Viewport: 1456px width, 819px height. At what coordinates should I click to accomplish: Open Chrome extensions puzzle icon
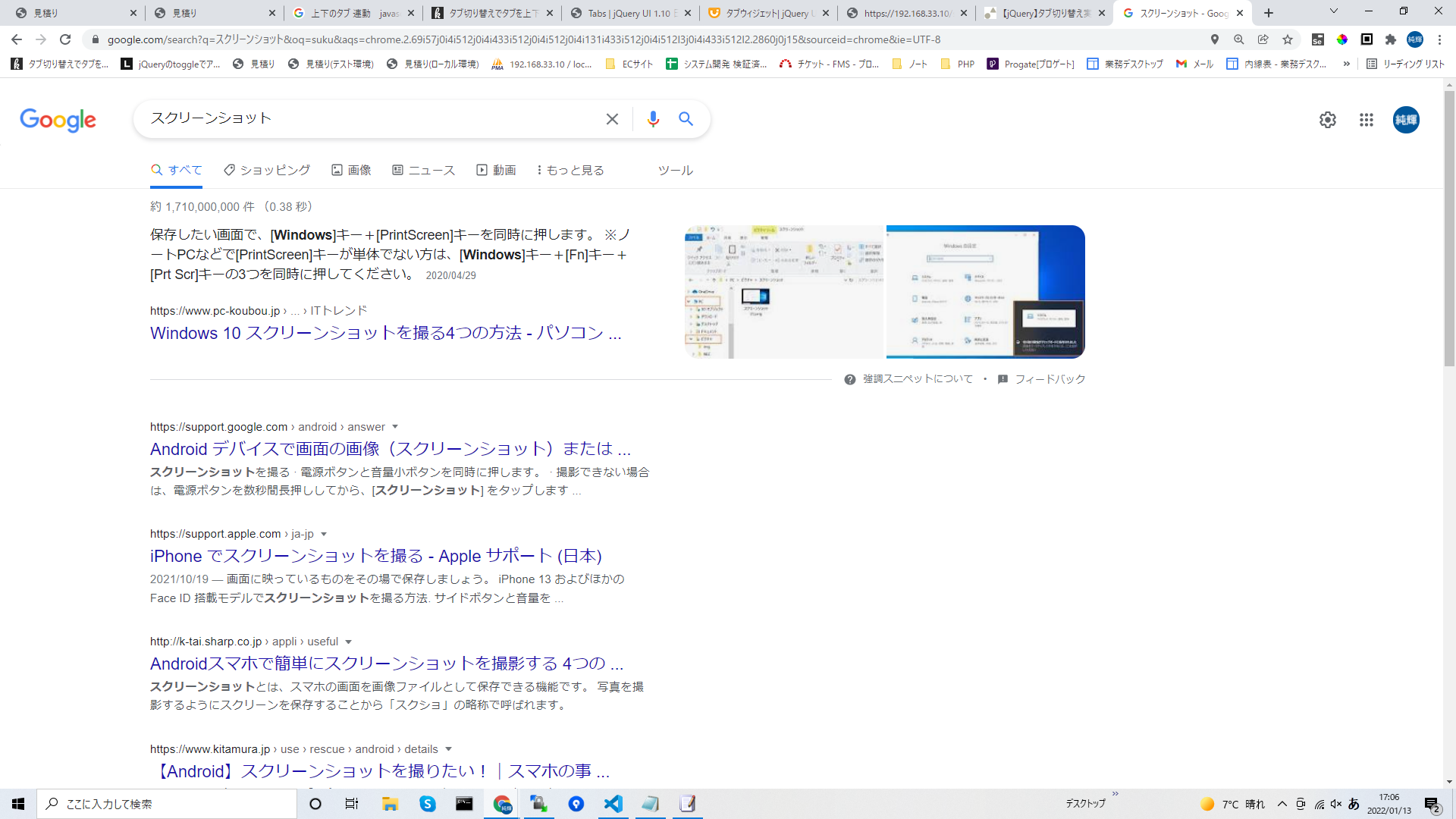coord(1391,39)
